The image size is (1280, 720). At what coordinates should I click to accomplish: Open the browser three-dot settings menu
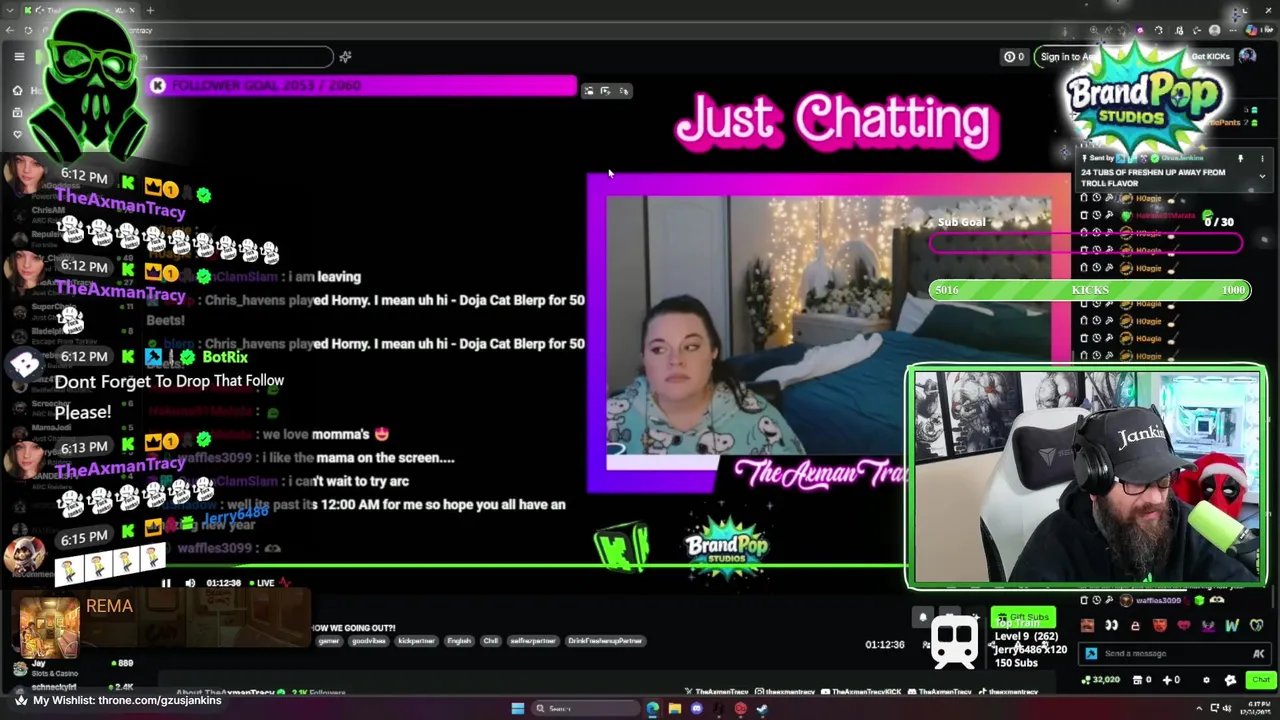[1232, 30]
